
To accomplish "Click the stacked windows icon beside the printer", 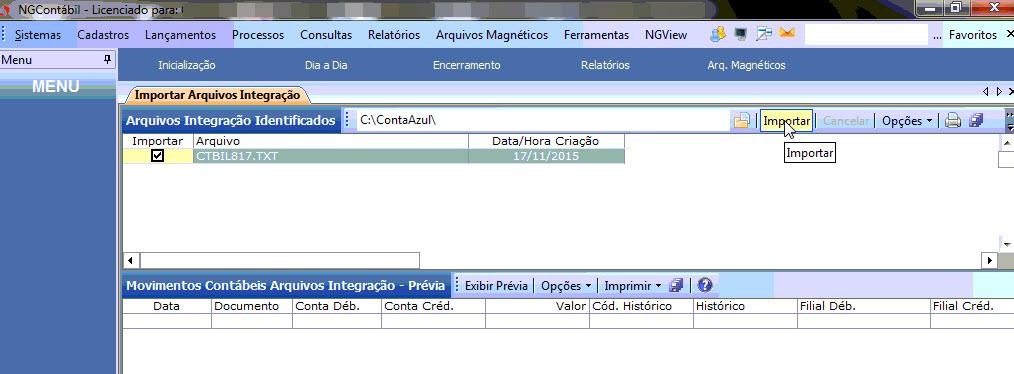I will 976,120.
